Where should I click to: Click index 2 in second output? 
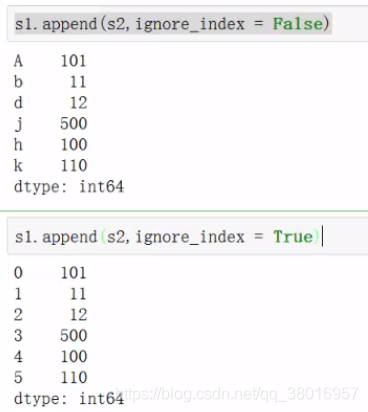[x=18, y=315]
